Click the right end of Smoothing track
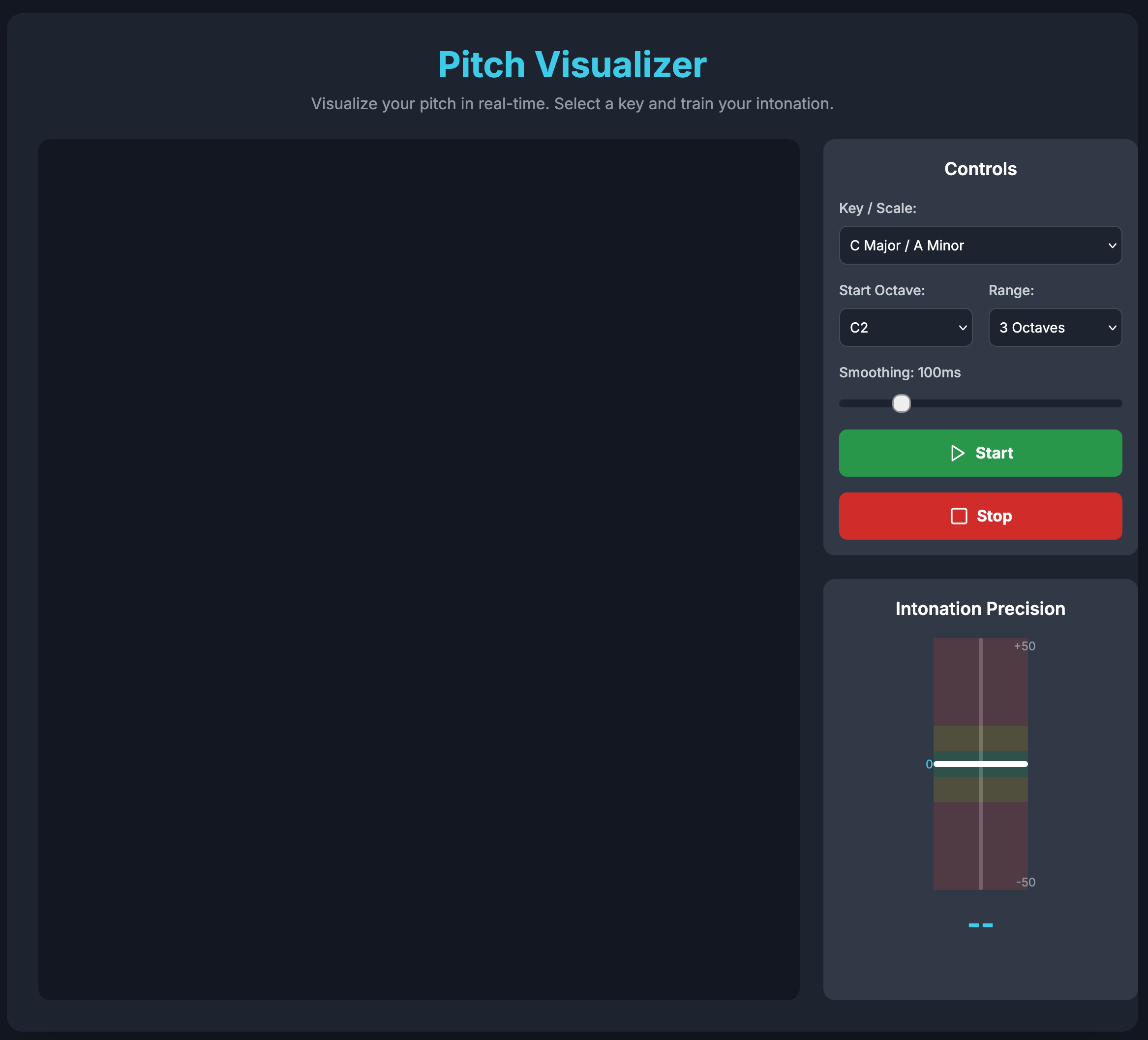 click(1117, 403)
